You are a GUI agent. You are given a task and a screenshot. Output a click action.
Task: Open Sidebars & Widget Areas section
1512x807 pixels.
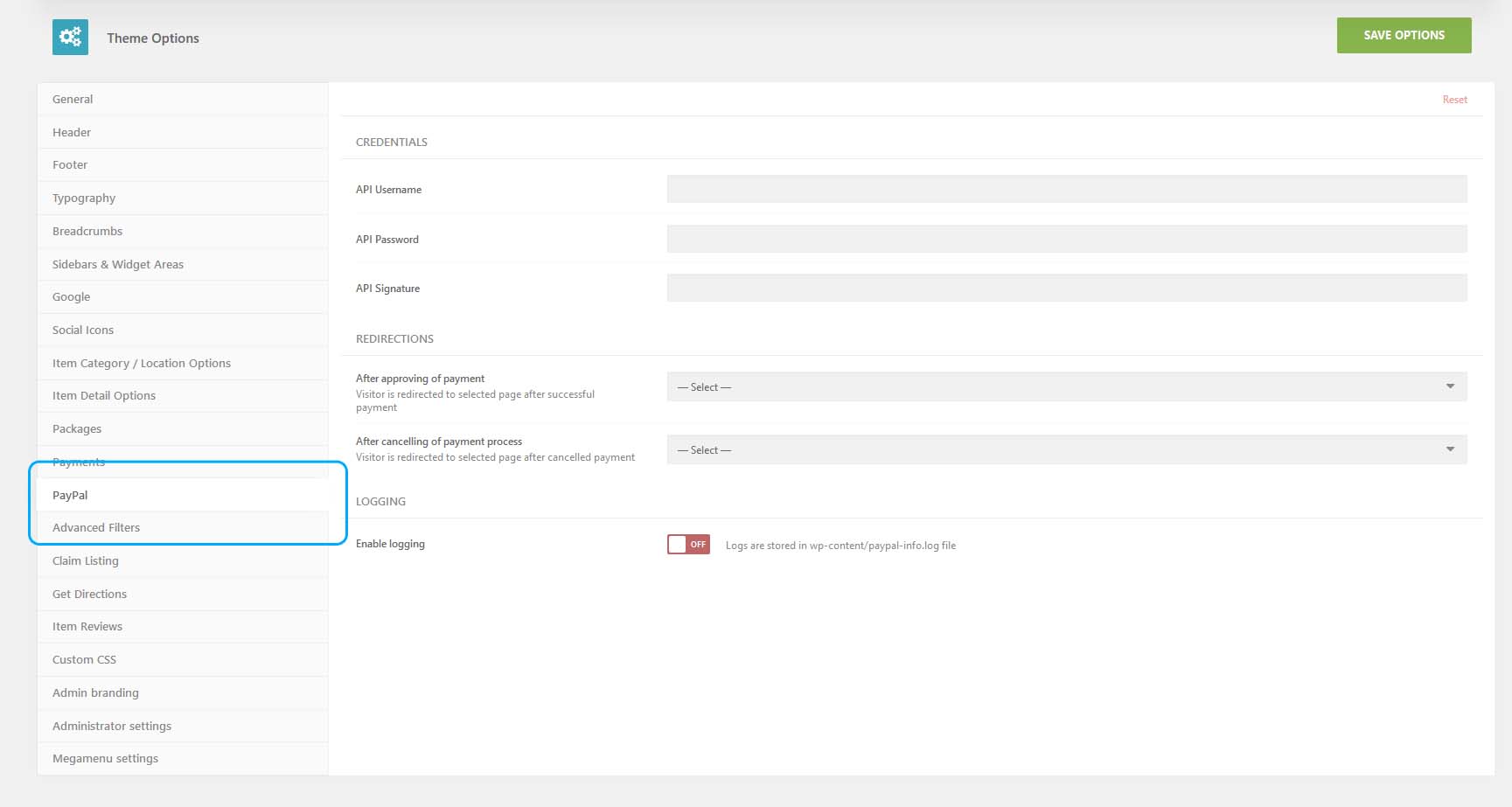183,264
